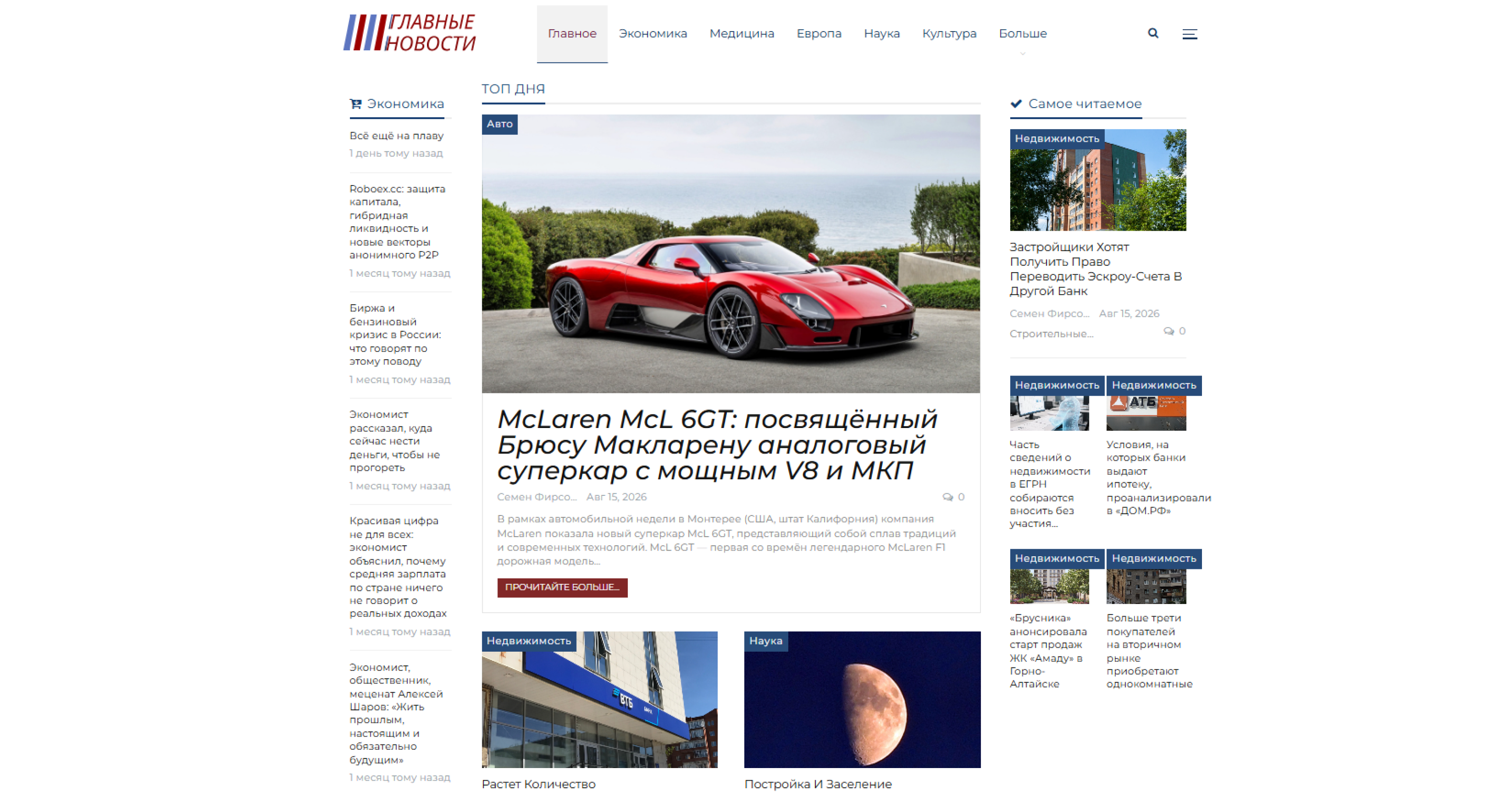Click the Наука tag on moon image

click(766, 641)
